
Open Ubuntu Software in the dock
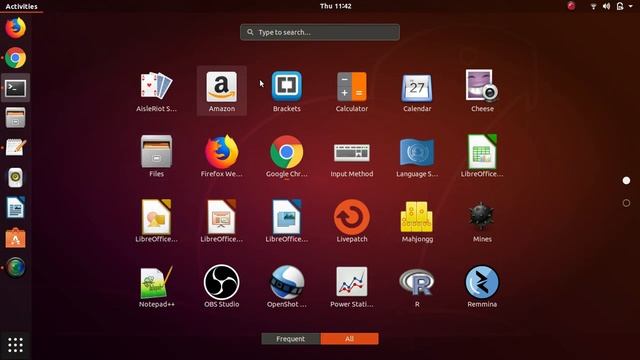16,238
